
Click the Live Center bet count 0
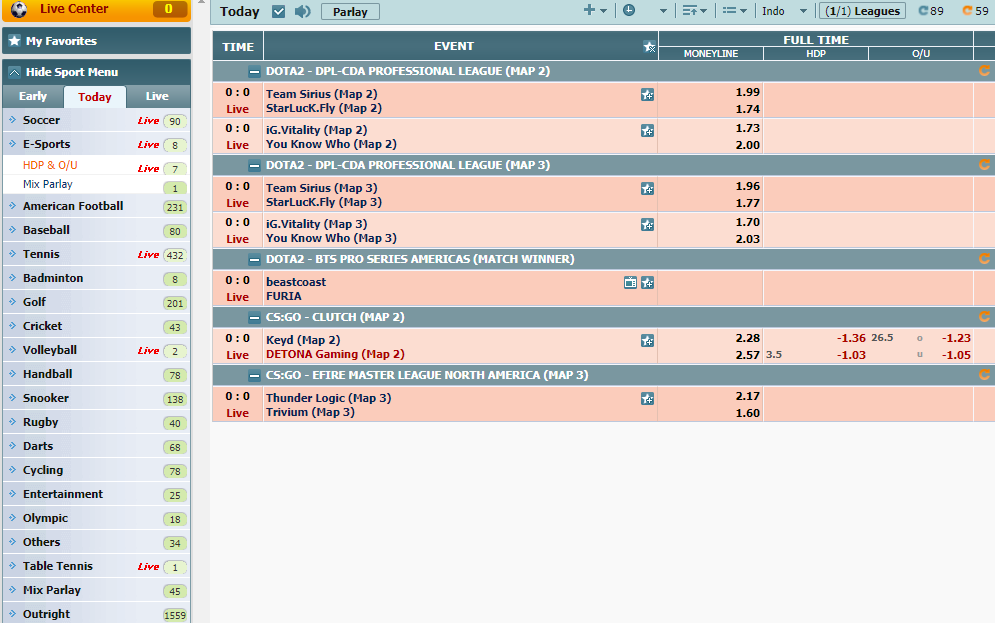click(169, 9)
